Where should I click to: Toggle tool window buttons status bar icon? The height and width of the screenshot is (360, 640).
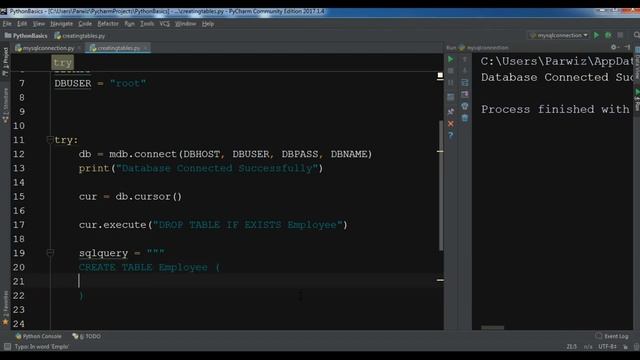tap(7, 347)
